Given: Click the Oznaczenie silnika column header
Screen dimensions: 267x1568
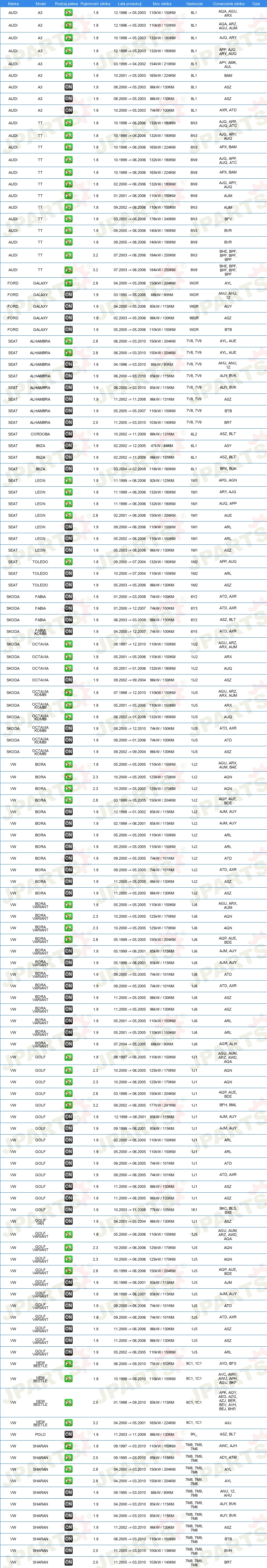Looking at the screenshot, I should pyautogui.click(x=228, y=4).
